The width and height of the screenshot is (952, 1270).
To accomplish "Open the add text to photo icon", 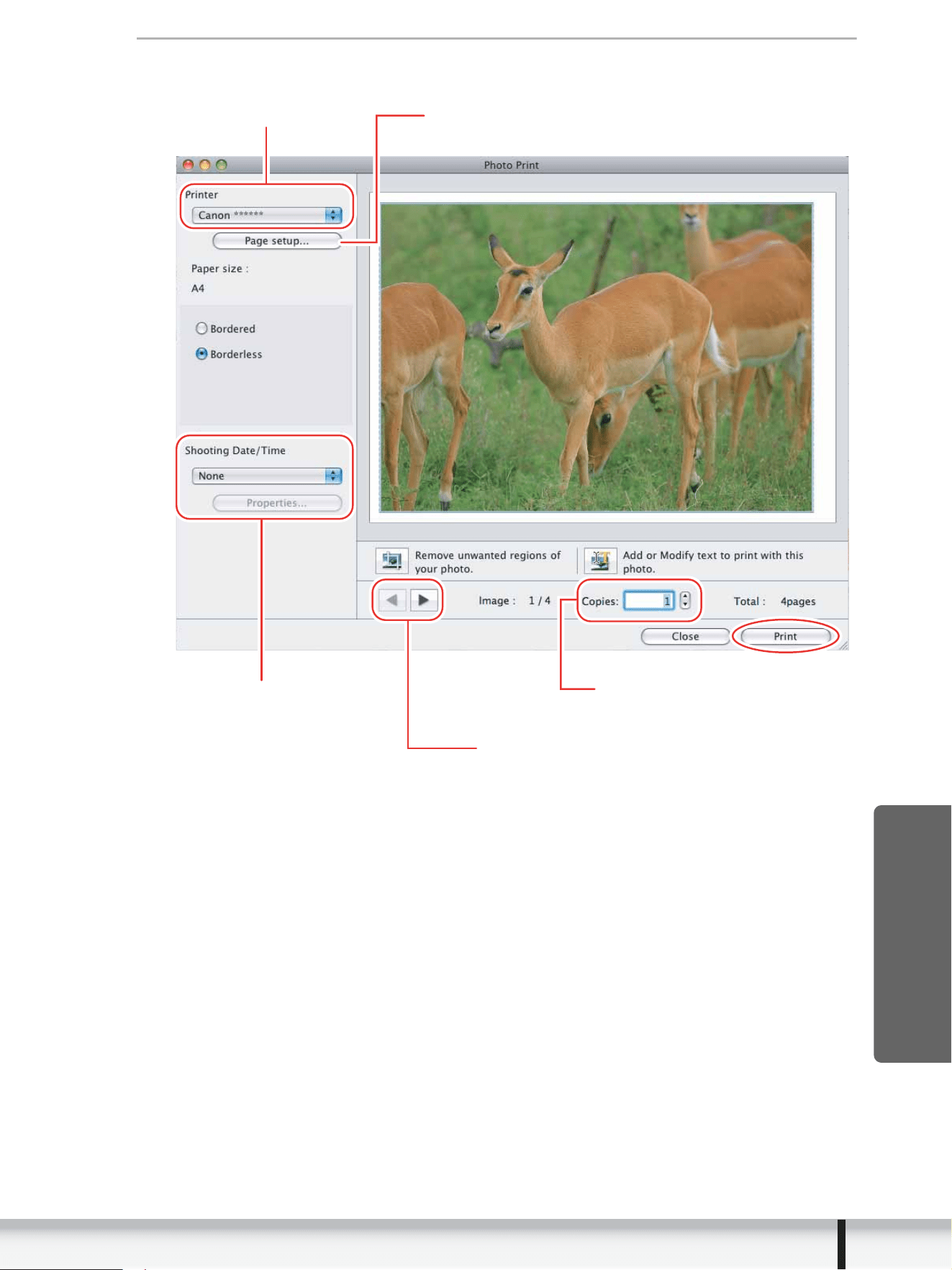I will click(600, 561).
